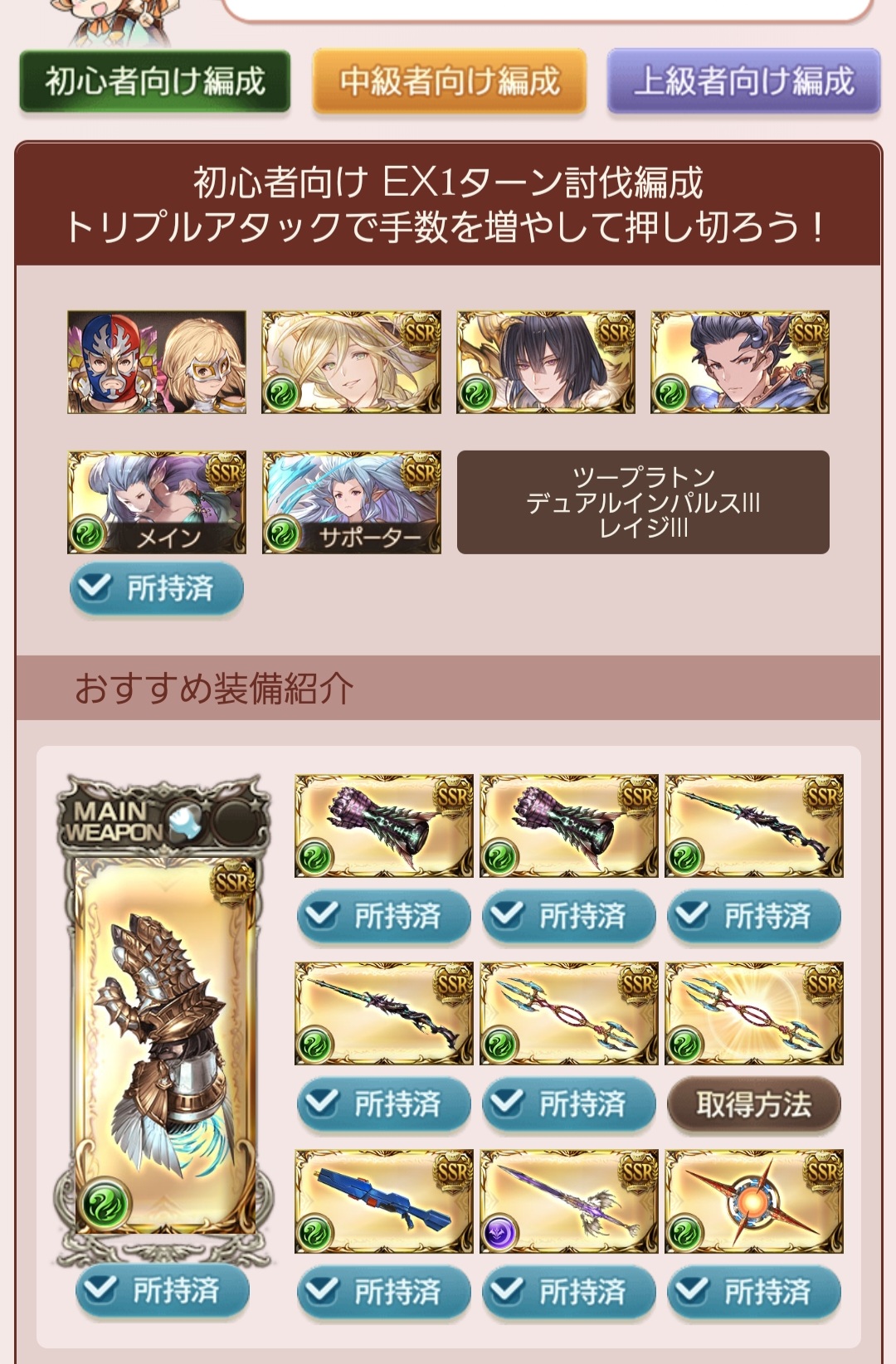Screen dimensions: 896x1364
Task: Switch to 中級者向け編成 tab
Action: pyautogui.click(x=450, y=81)
